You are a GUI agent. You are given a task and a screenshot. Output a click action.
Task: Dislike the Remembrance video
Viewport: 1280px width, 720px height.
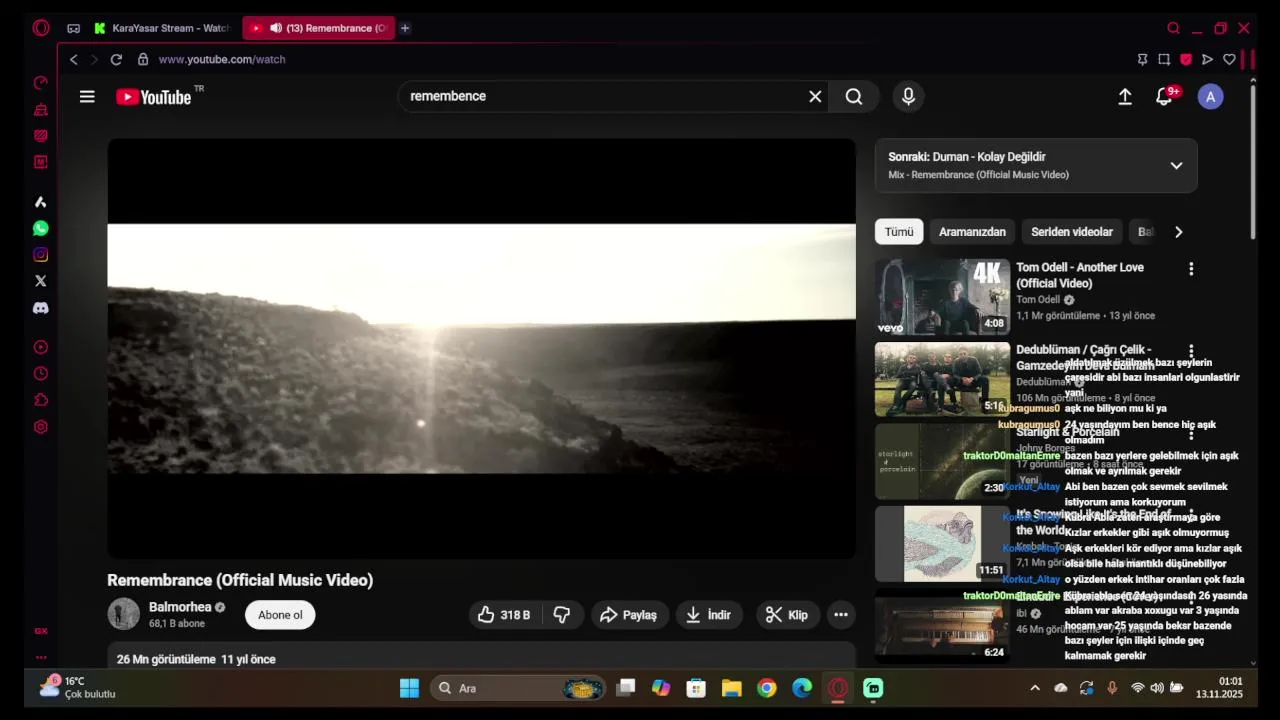pyautogui.click(x=562, y=615)
